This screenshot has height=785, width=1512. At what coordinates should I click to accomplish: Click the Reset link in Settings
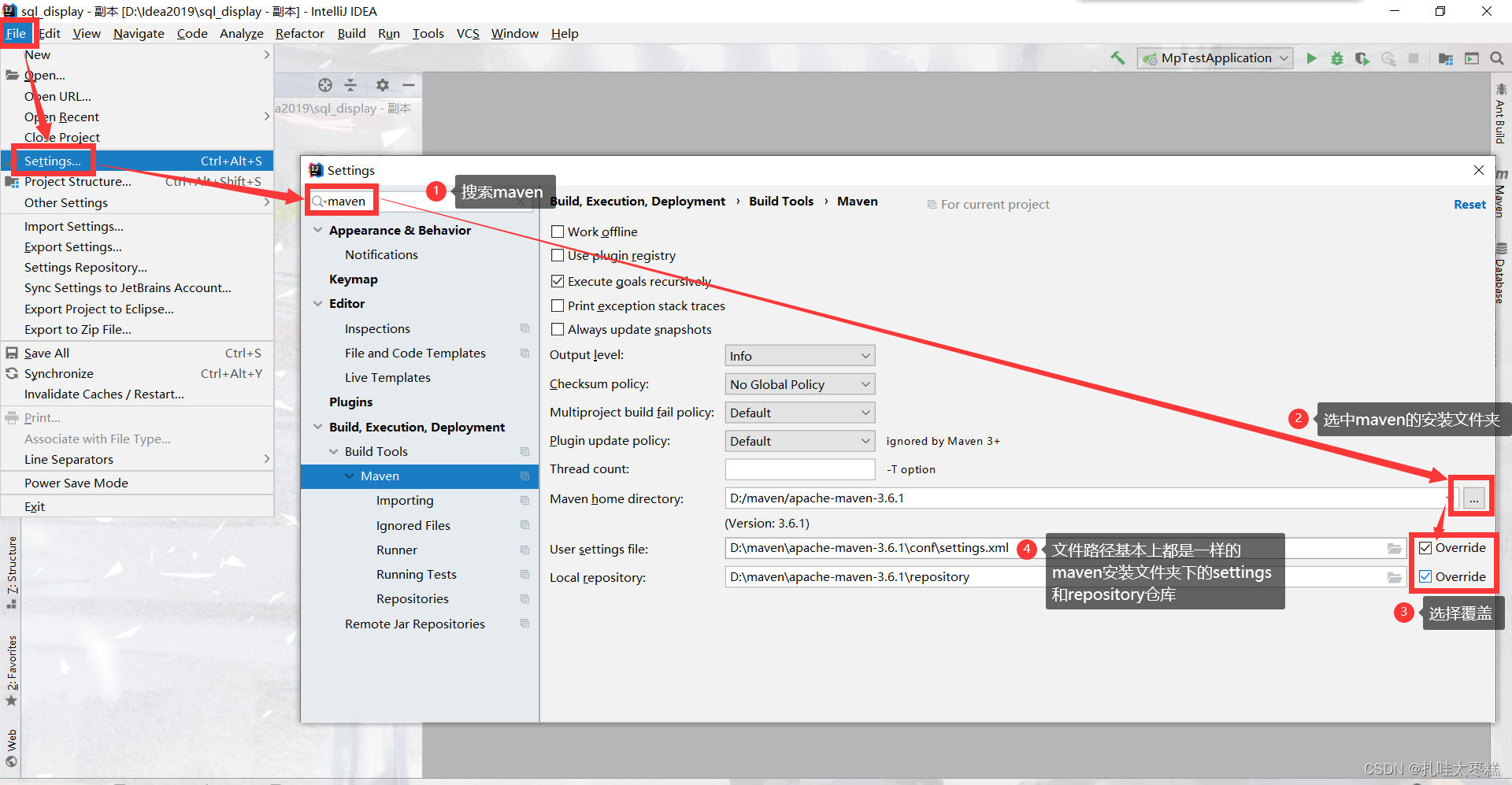[1469, 204]
